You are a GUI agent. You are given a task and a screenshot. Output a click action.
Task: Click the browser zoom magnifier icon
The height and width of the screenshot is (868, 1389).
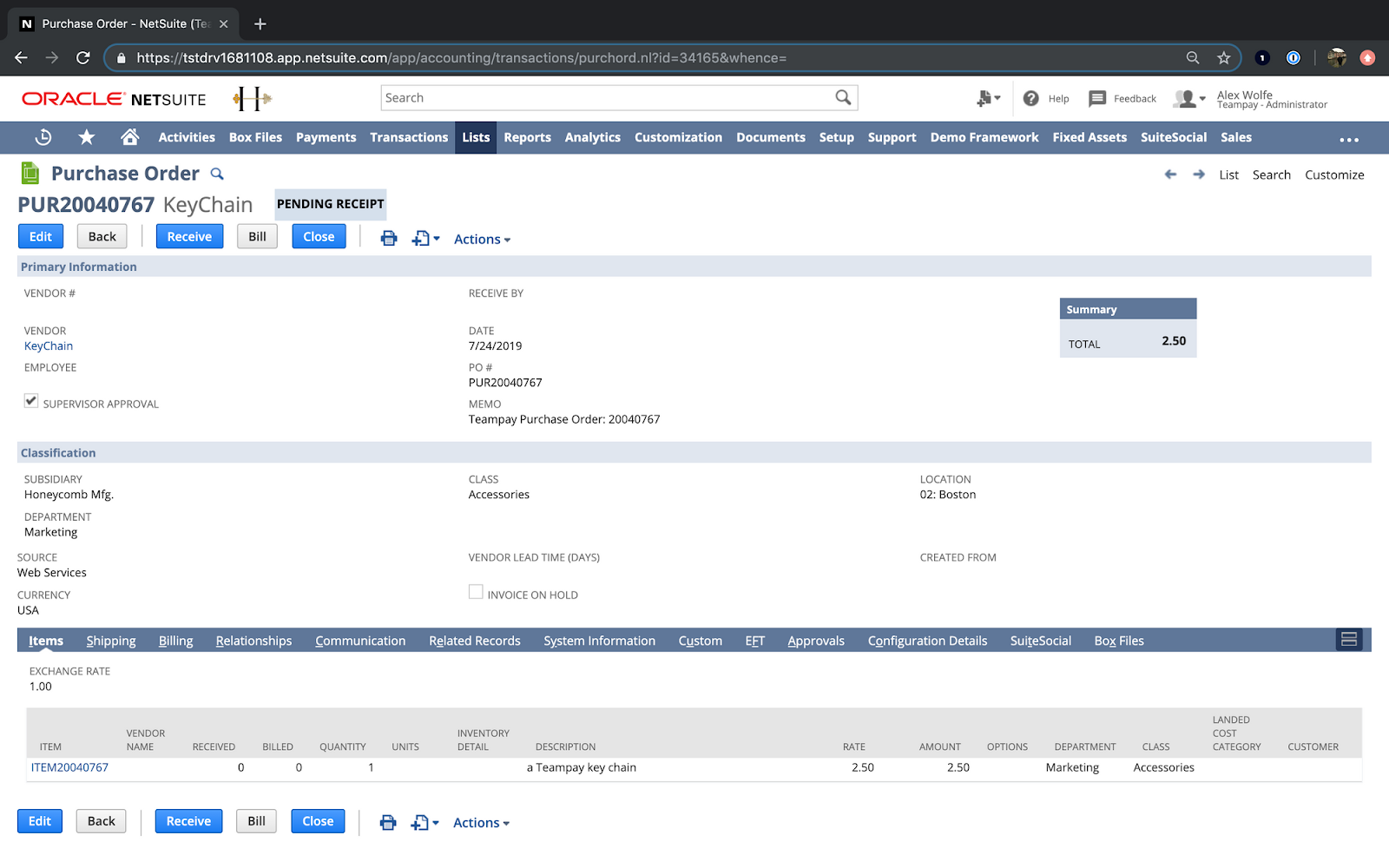(1193, 57)
